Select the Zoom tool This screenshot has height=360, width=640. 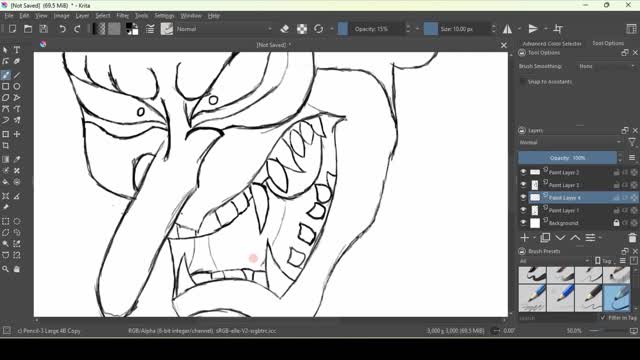point(5,269)
